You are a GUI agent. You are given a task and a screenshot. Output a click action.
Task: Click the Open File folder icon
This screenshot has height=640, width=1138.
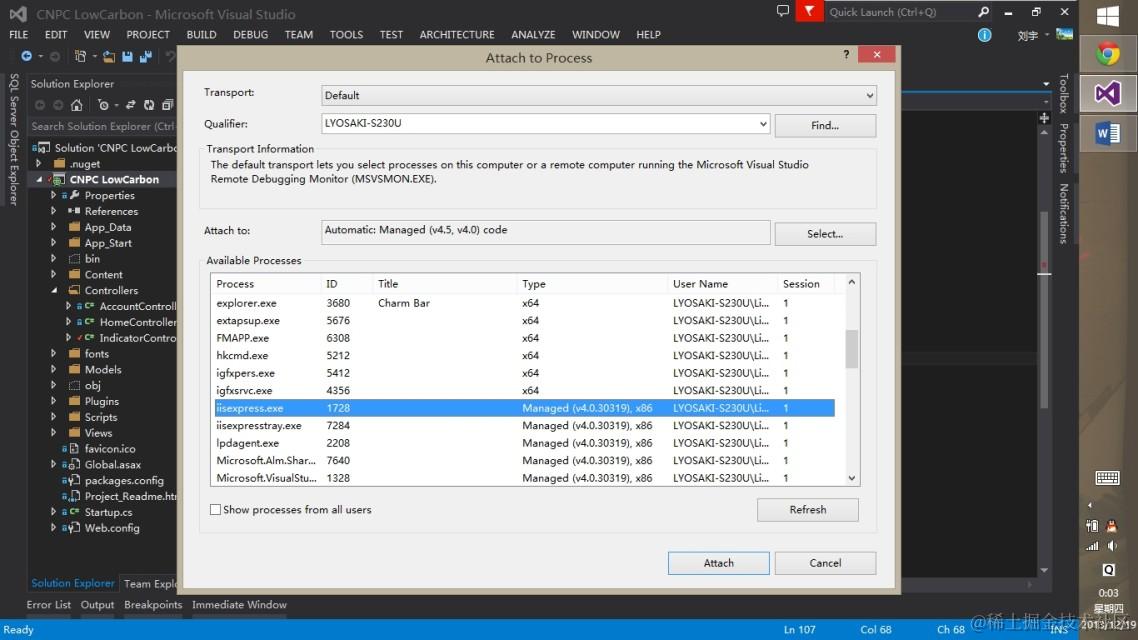109,56
